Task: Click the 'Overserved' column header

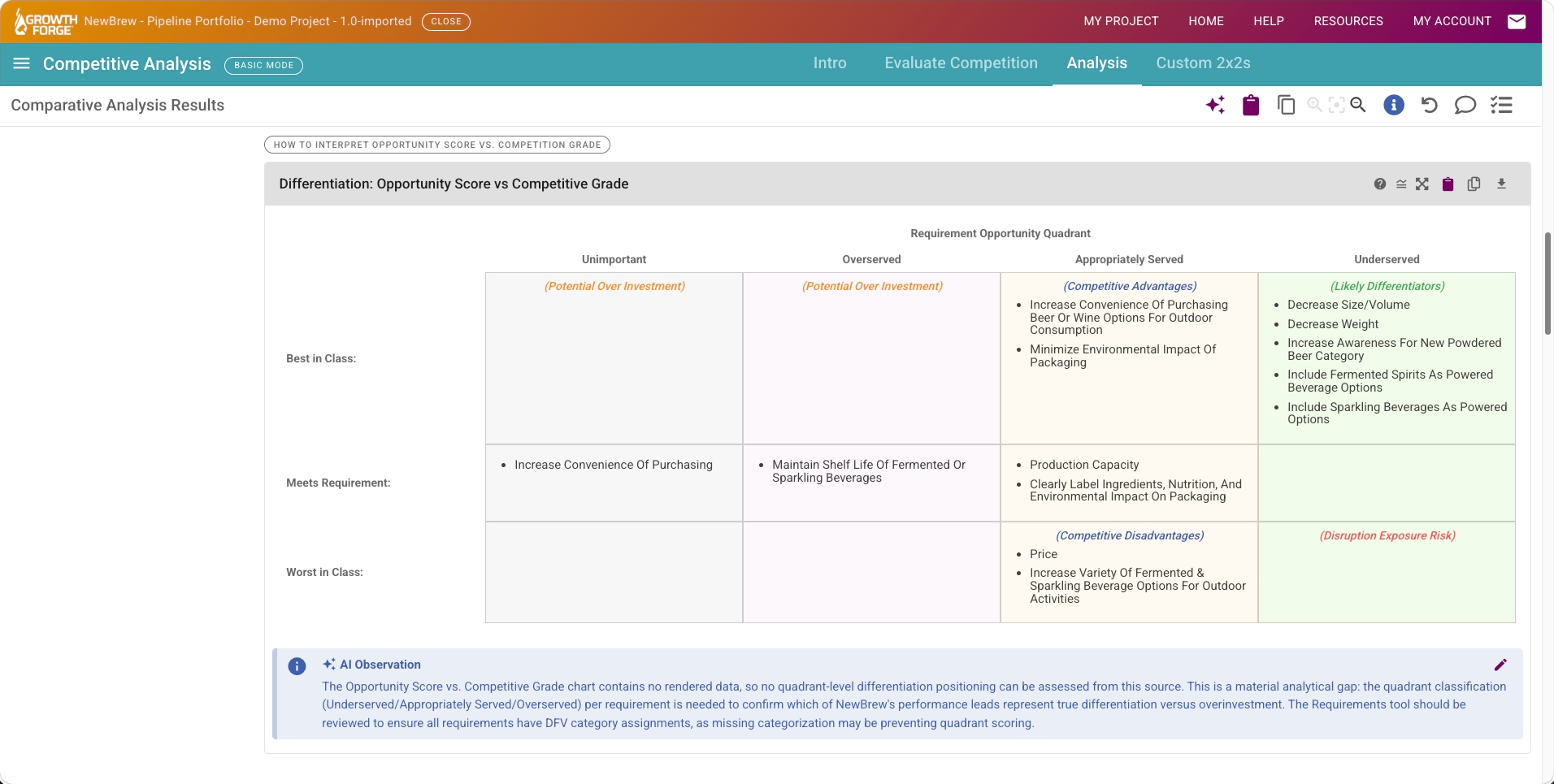Action: [871, 259]
